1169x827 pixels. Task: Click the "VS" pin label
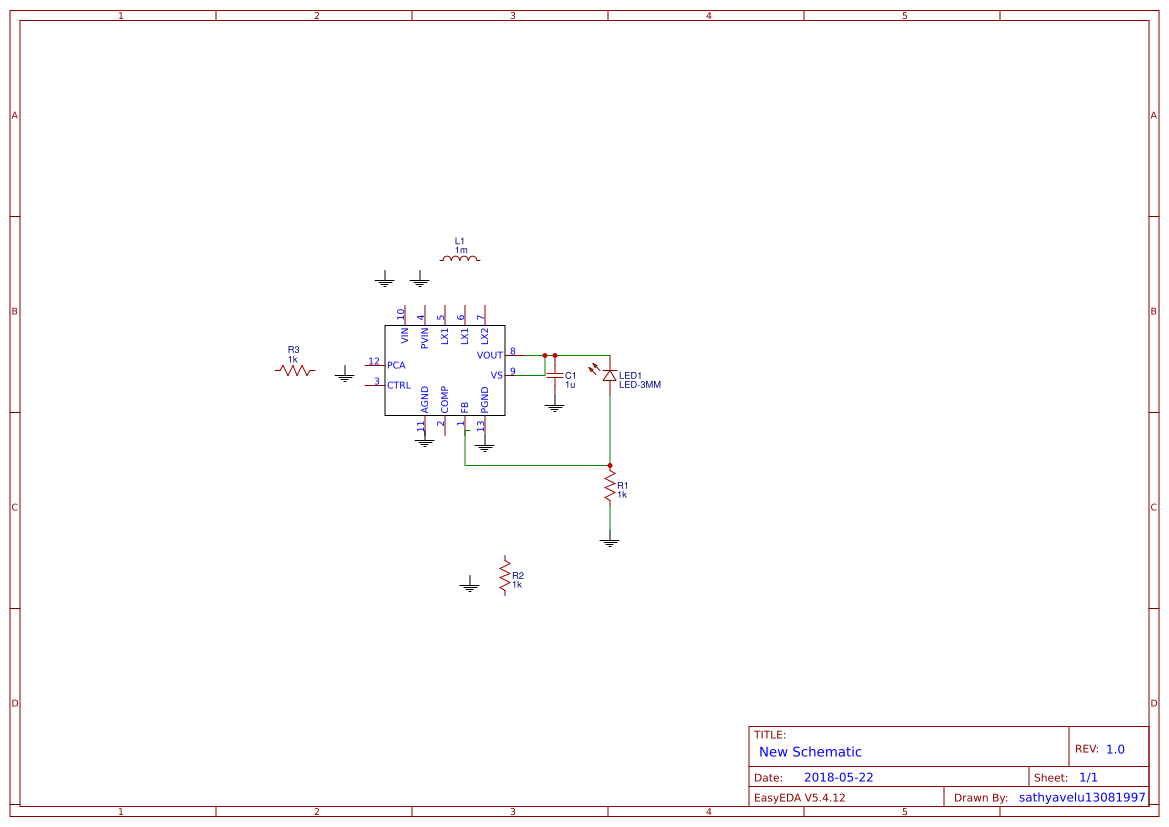pos(497,375)
